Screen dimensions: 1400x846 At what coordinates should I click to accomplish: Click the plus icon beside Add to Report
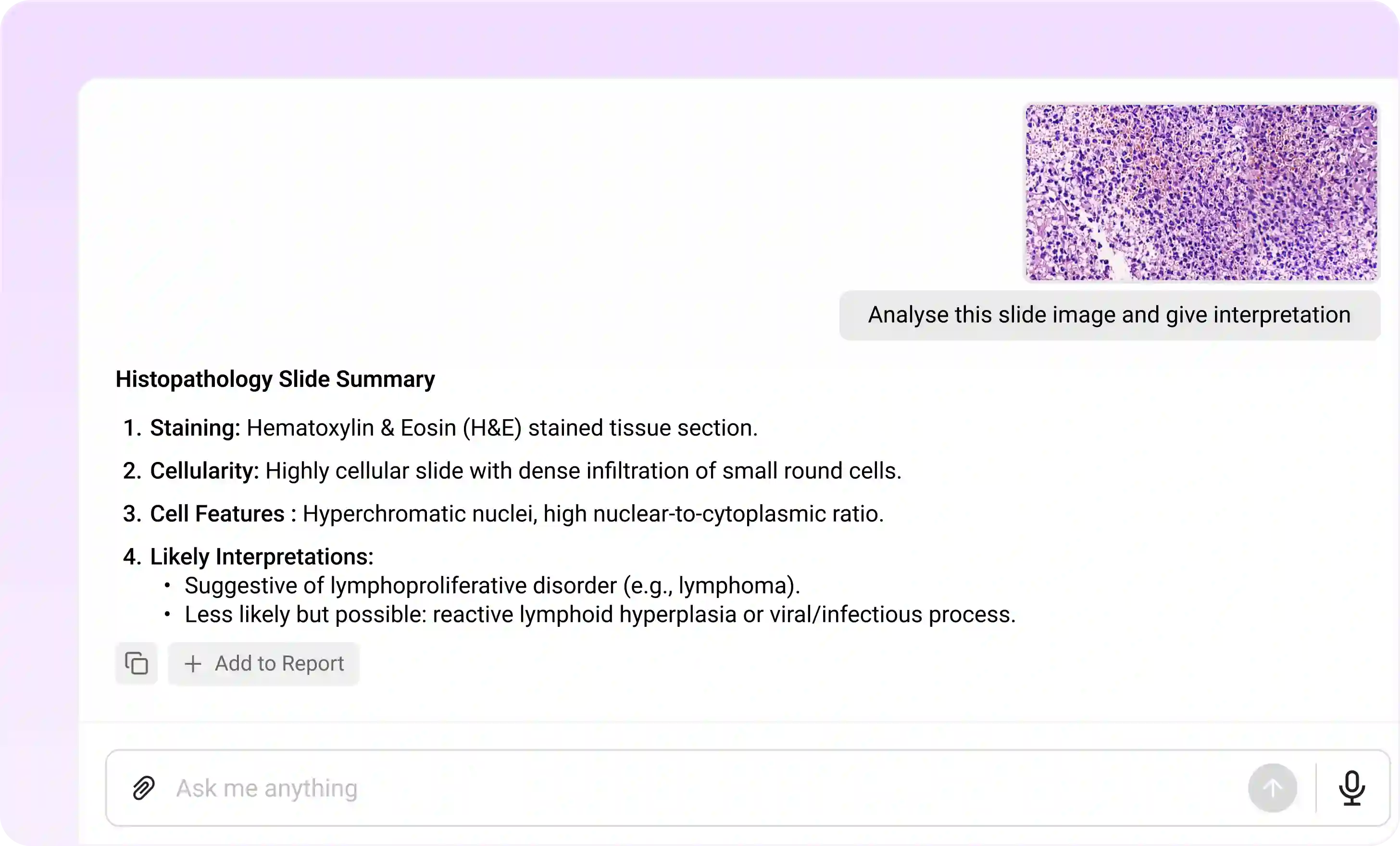pos(193,664)
